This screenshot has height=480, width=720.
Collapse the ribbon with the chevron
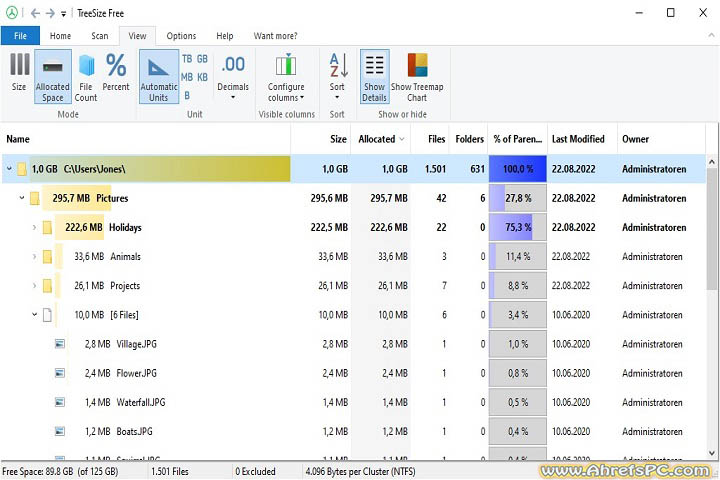711,35
